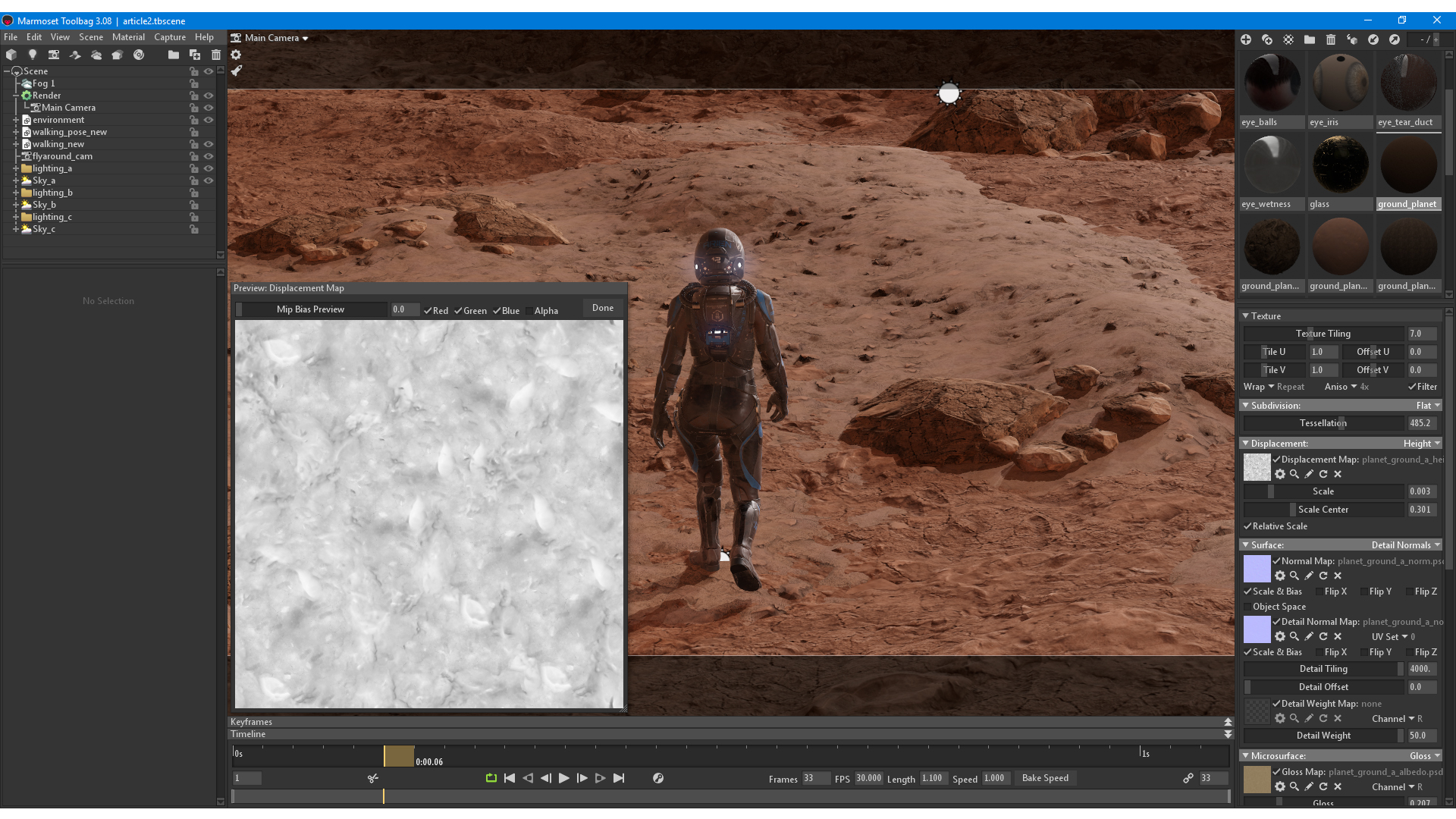1456x819 pixels.
Task: Toggle Red channel checkbox in displacement preview
Action: 424,310
